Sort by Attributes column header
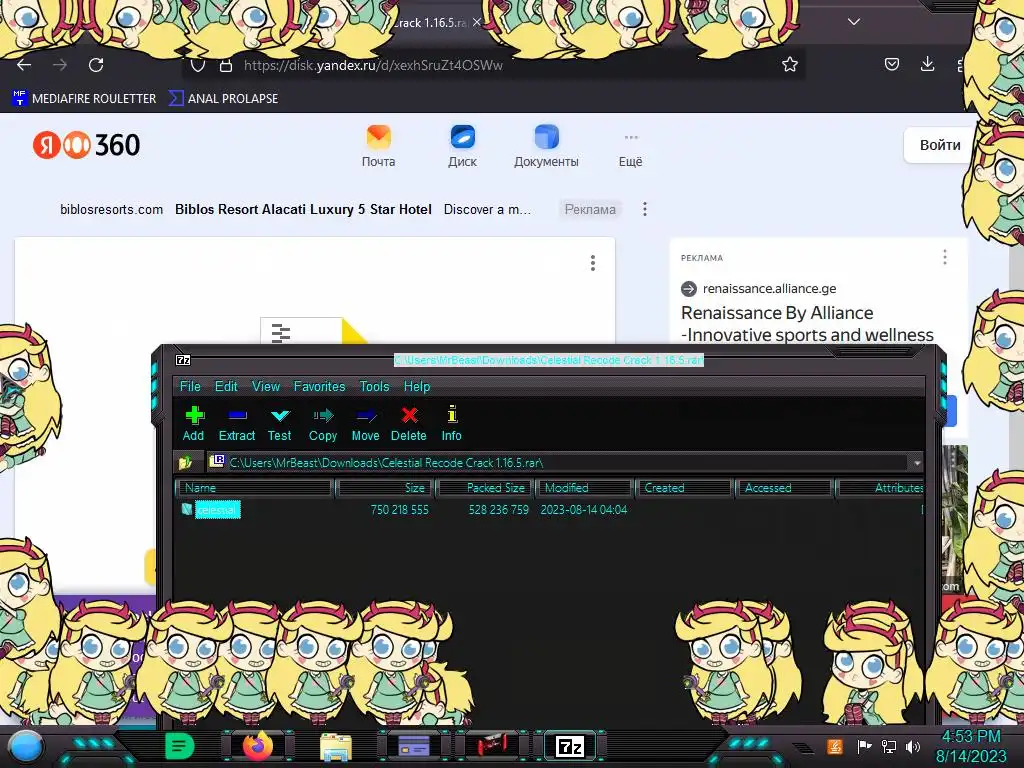Image resolution: width=1024 pixels, height=768 pixels. (x=880, y=488)
